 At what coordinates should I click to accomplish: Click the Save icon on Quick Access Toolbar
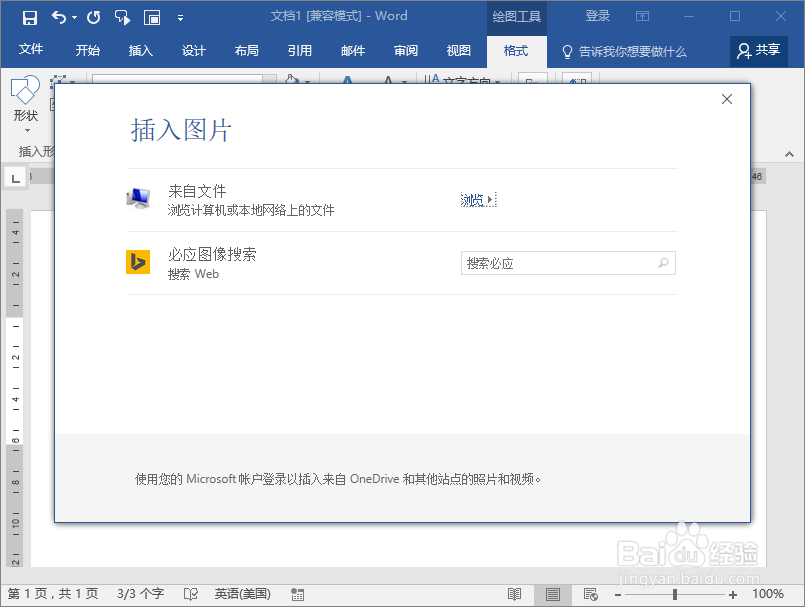[x=28, y=16]
